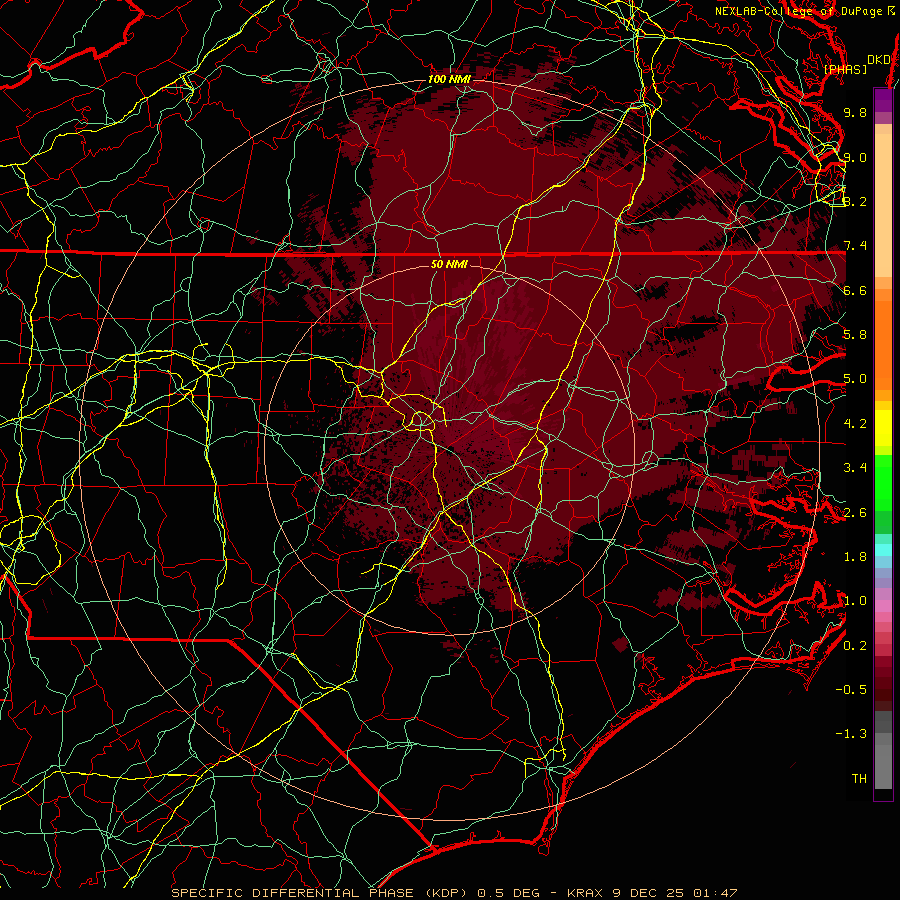Click the "100 NMI" range ring label
Image resolution: width=900 pixels, height=900 pixels.
[449, 79]
